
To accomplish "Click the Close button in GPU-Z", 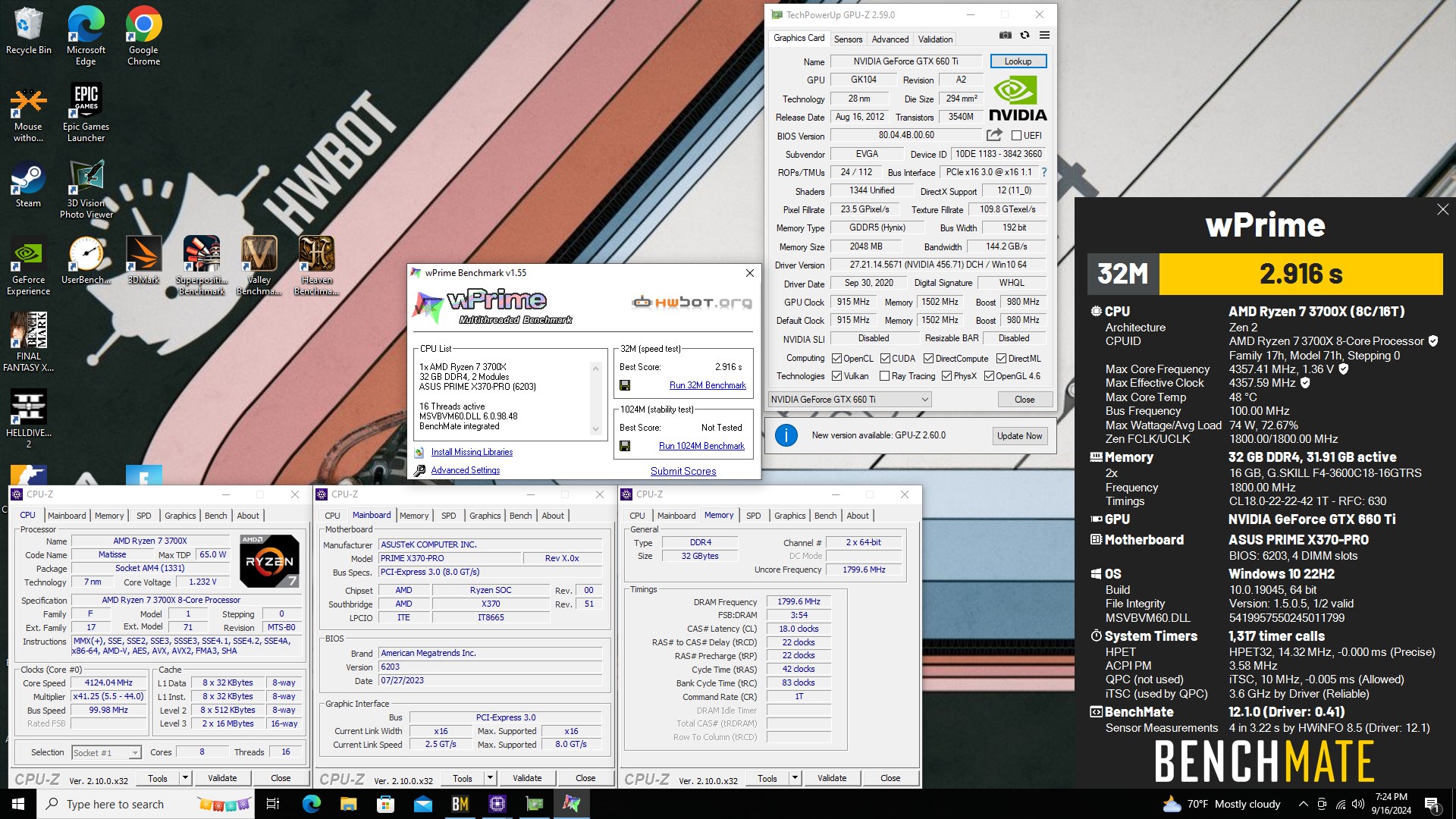I will (x=1024, y=400).
